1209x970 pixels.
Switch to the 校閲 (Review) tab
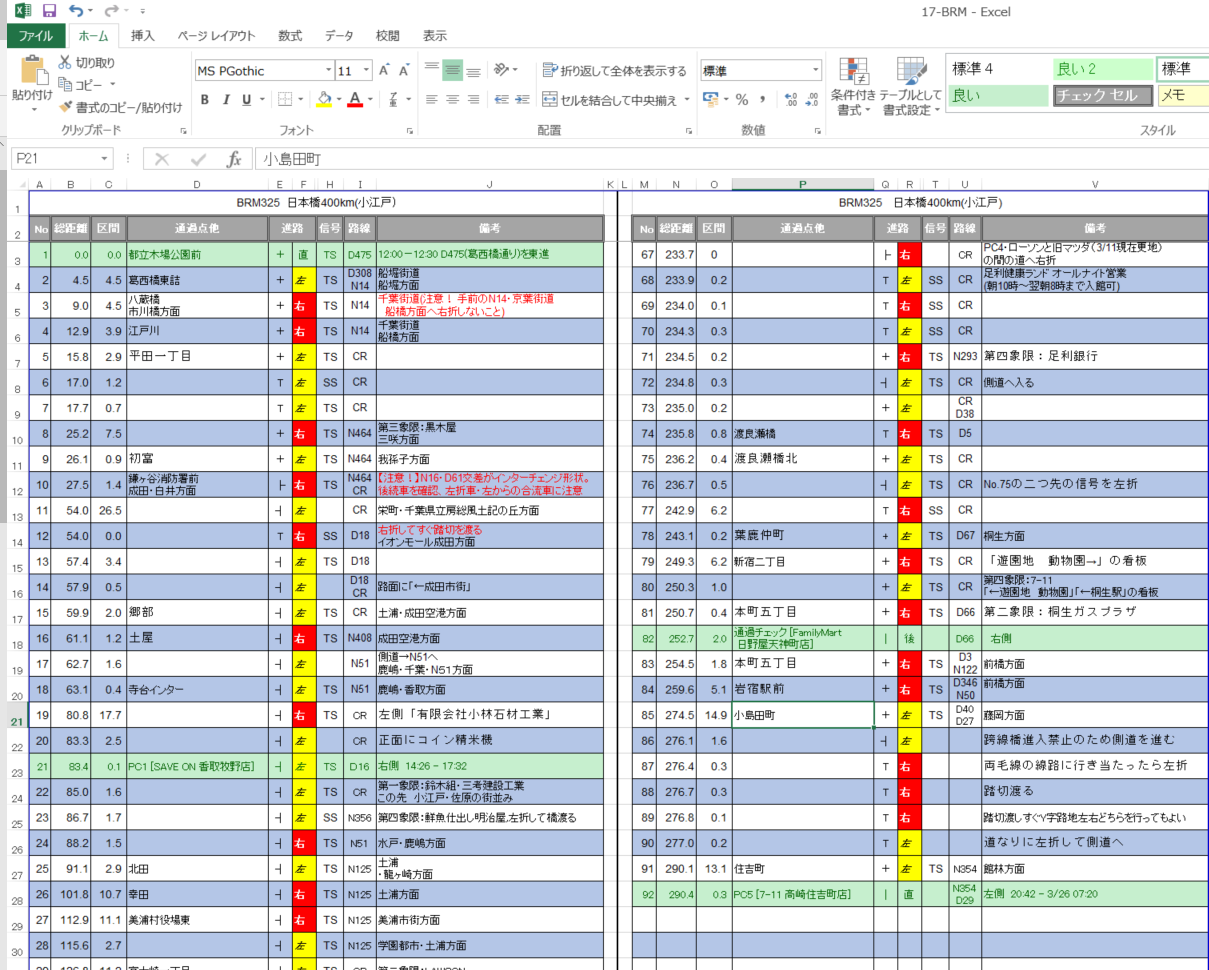[x=388, y=36]
